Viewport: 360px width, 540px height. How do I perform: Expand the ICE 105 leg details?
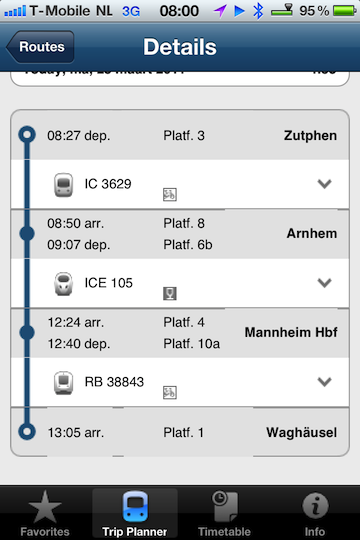(324, 283)
